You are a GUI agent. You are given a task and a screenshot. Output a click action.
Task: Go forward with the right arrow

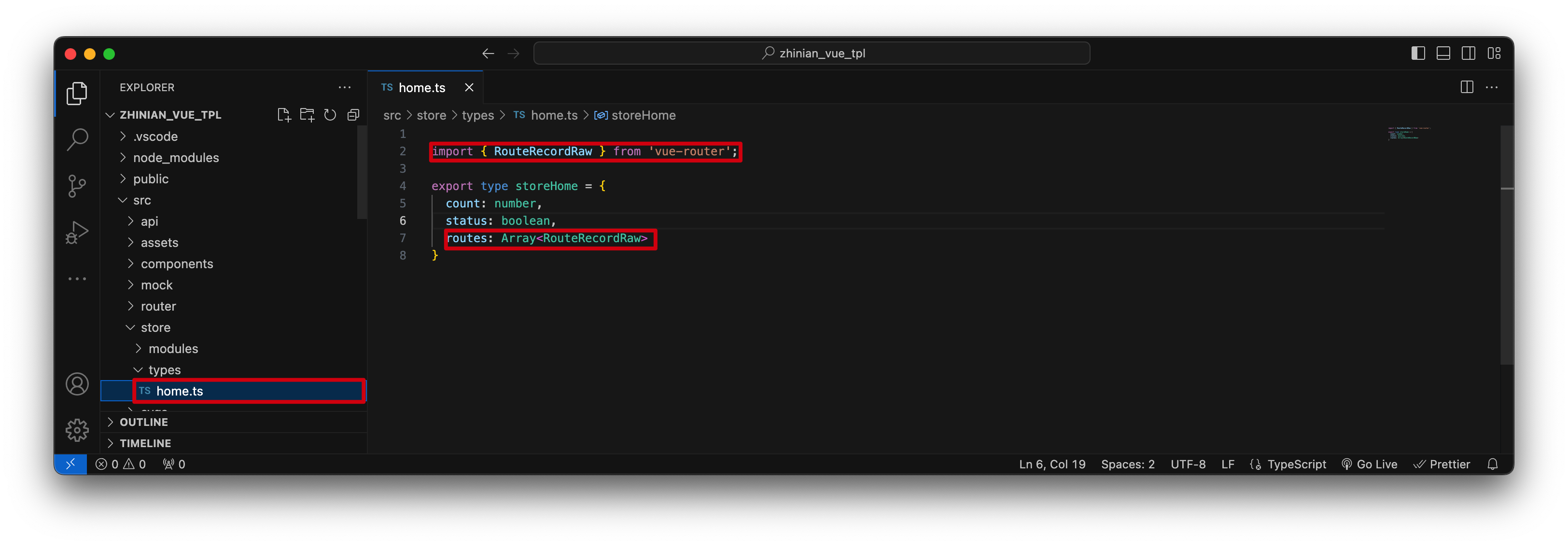pyautogui.click(x=513, y=54)
